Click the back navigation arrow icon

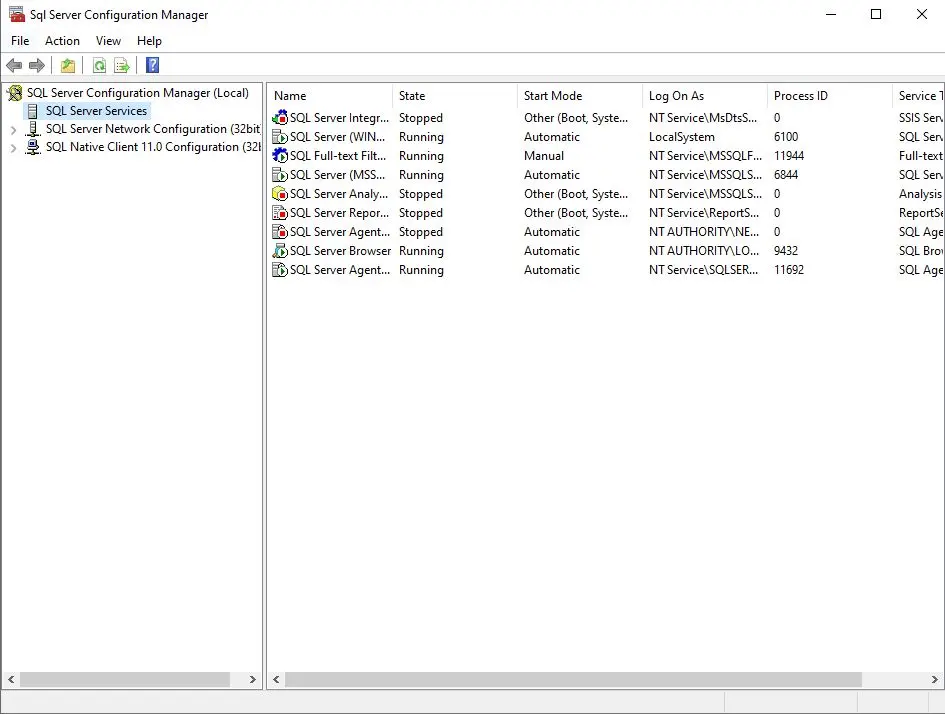coord(14,65)
